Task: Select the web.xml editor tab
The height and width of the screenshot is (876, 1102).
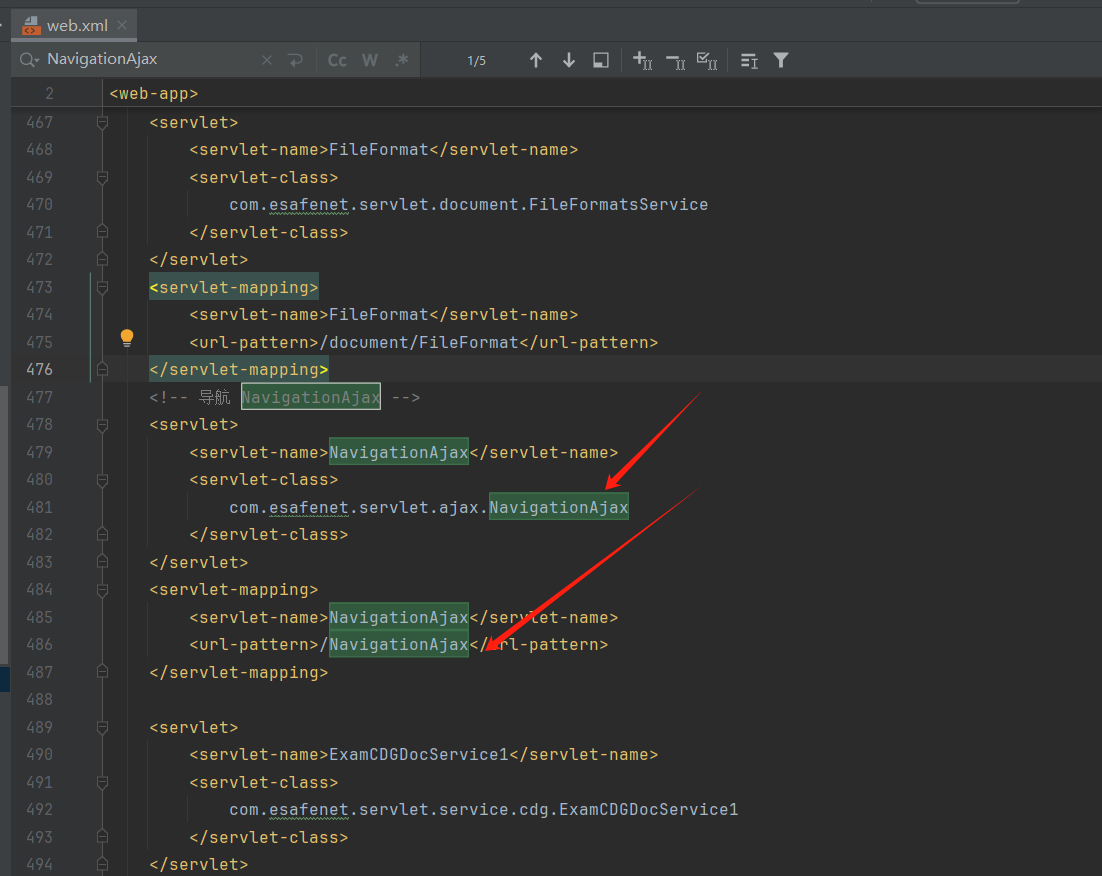Action: (x=76, y=25)
